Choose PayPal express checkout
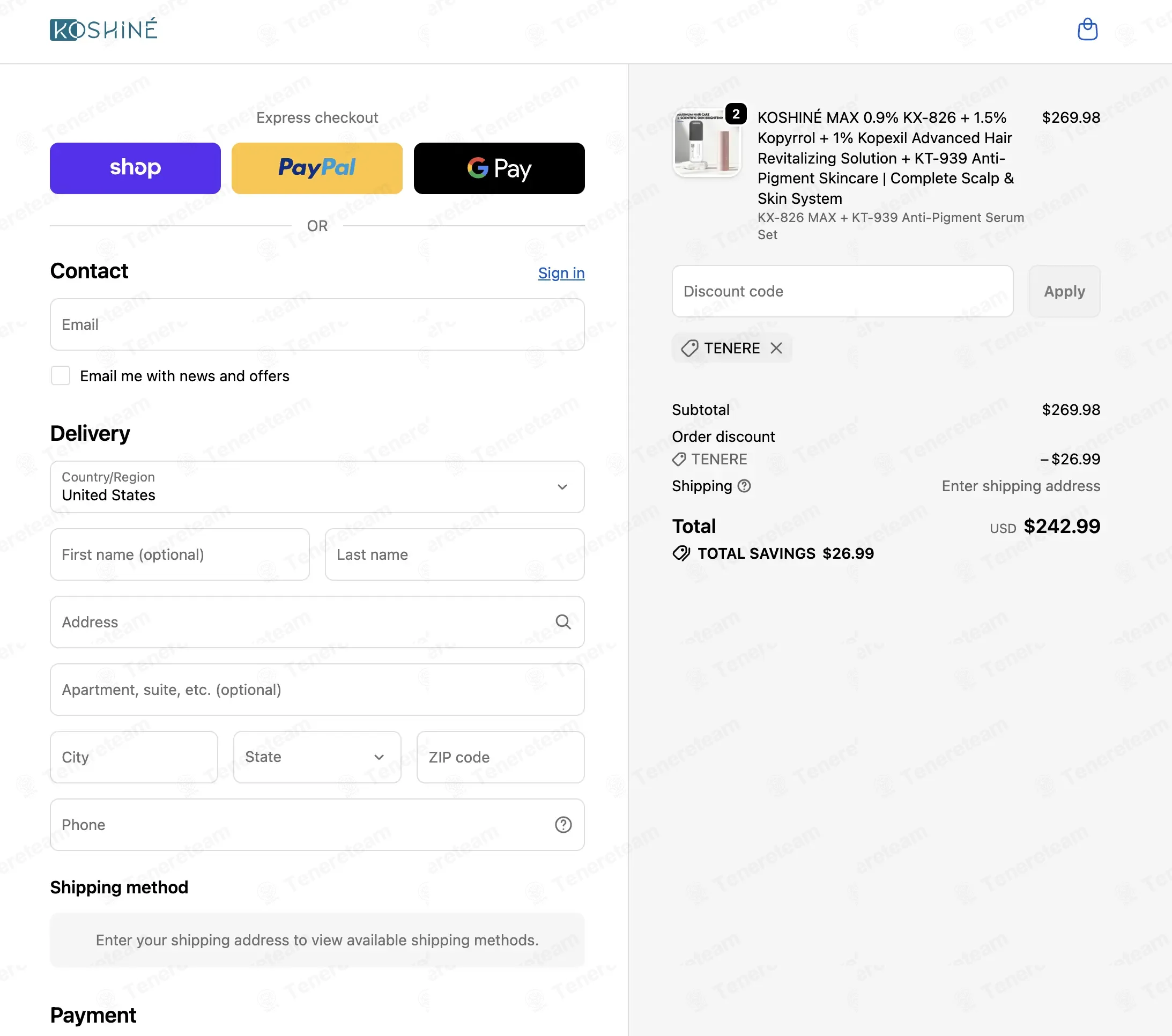This screenshot has width=1172, height=1036. click(317, 168)
